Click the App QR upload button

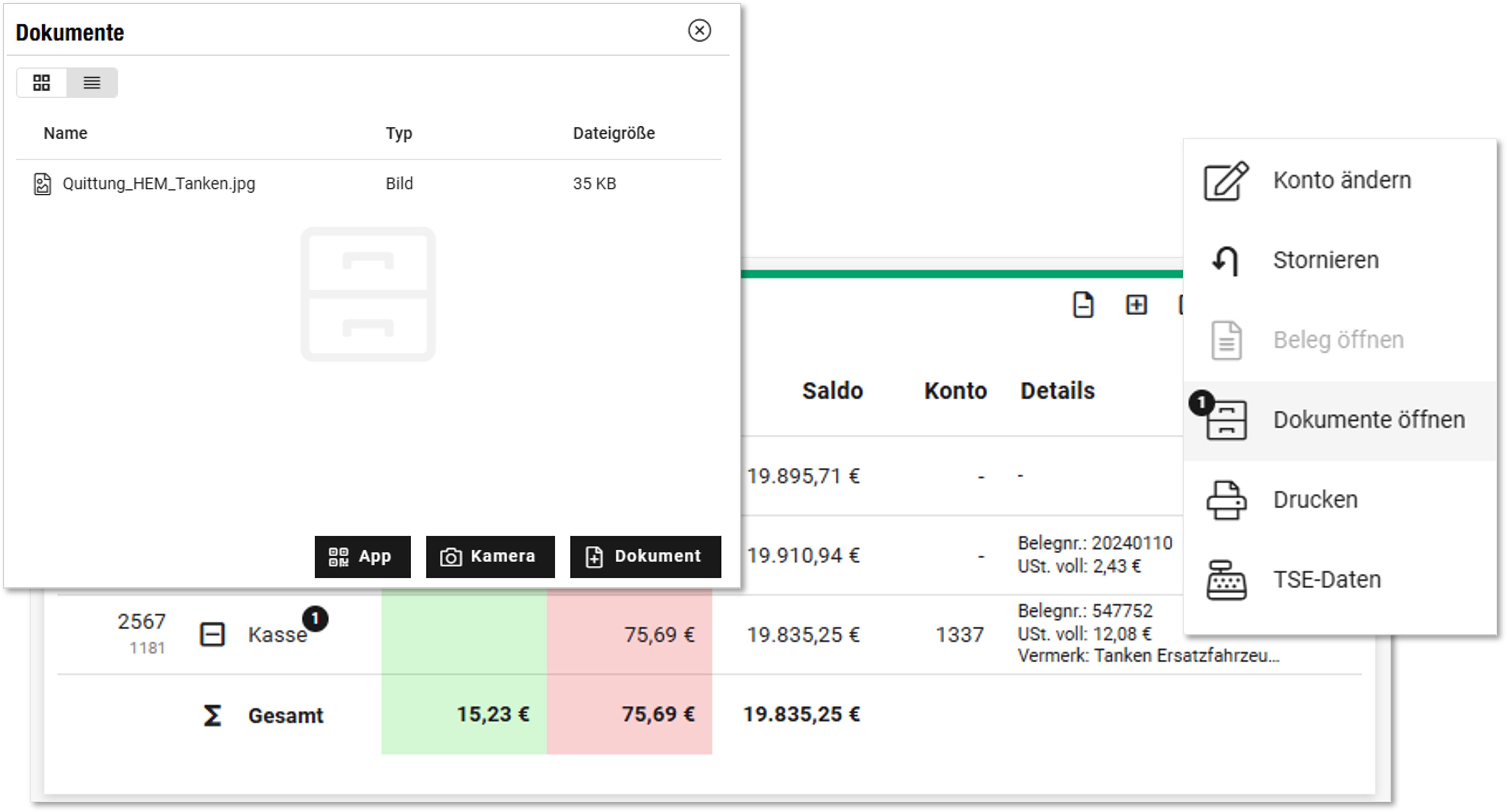click(362, 556)
